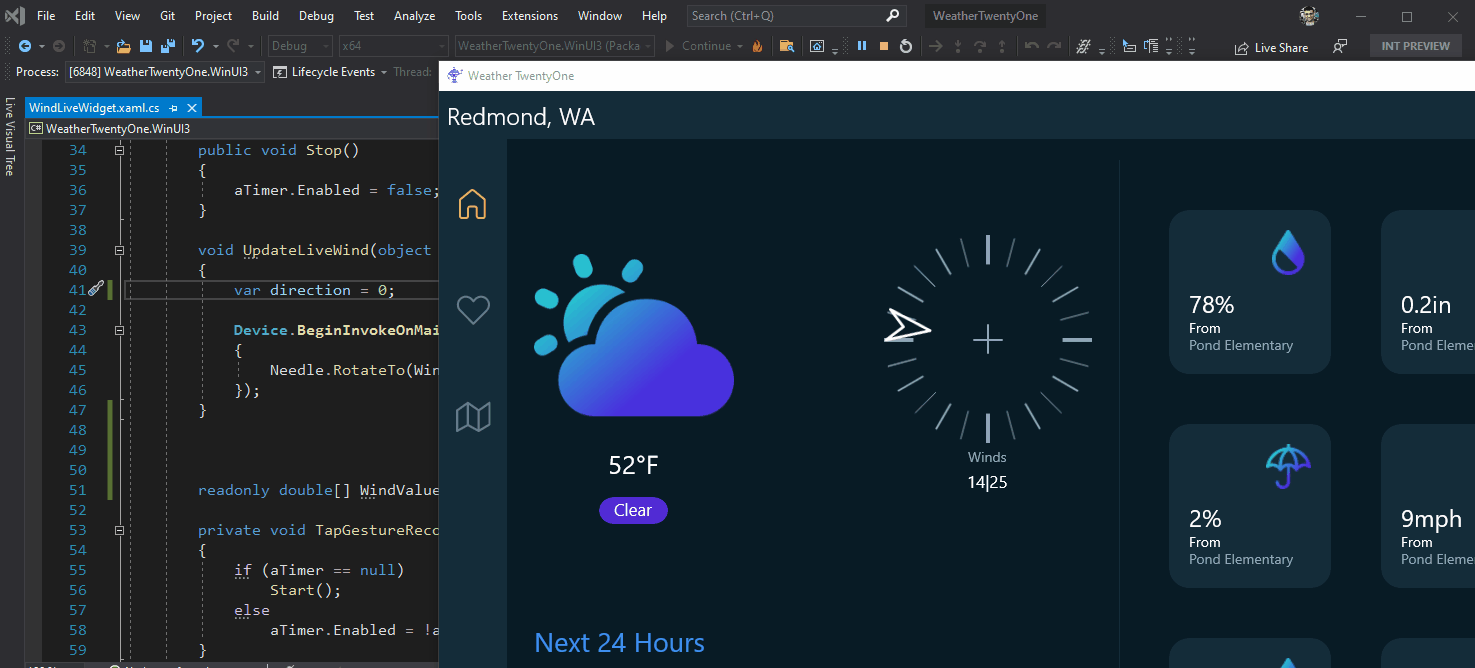Image resolution: width=1475 pixels, height=668 pixels.
Task: Click the Save file icon
Action: 146,46
